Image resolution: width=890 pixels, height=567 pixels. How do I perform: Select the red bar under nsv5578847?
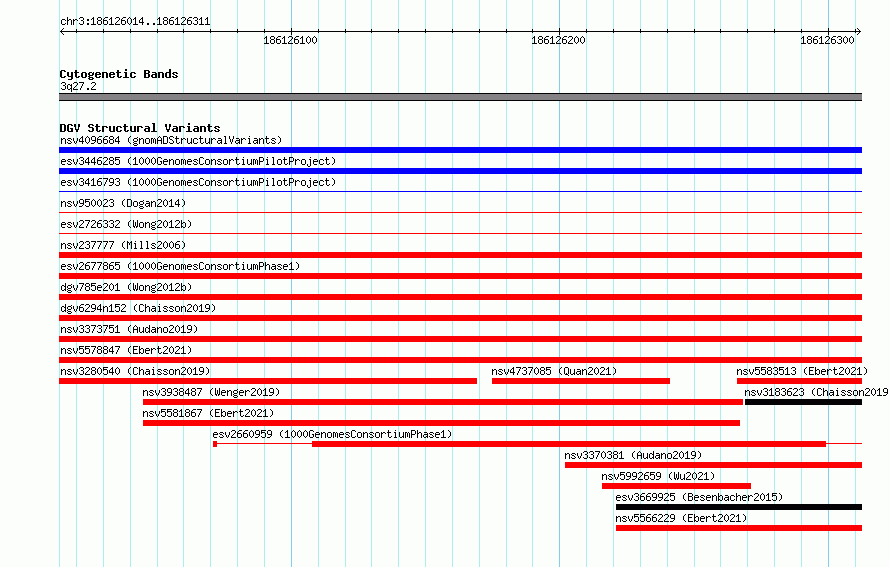(x=460, y=360)
